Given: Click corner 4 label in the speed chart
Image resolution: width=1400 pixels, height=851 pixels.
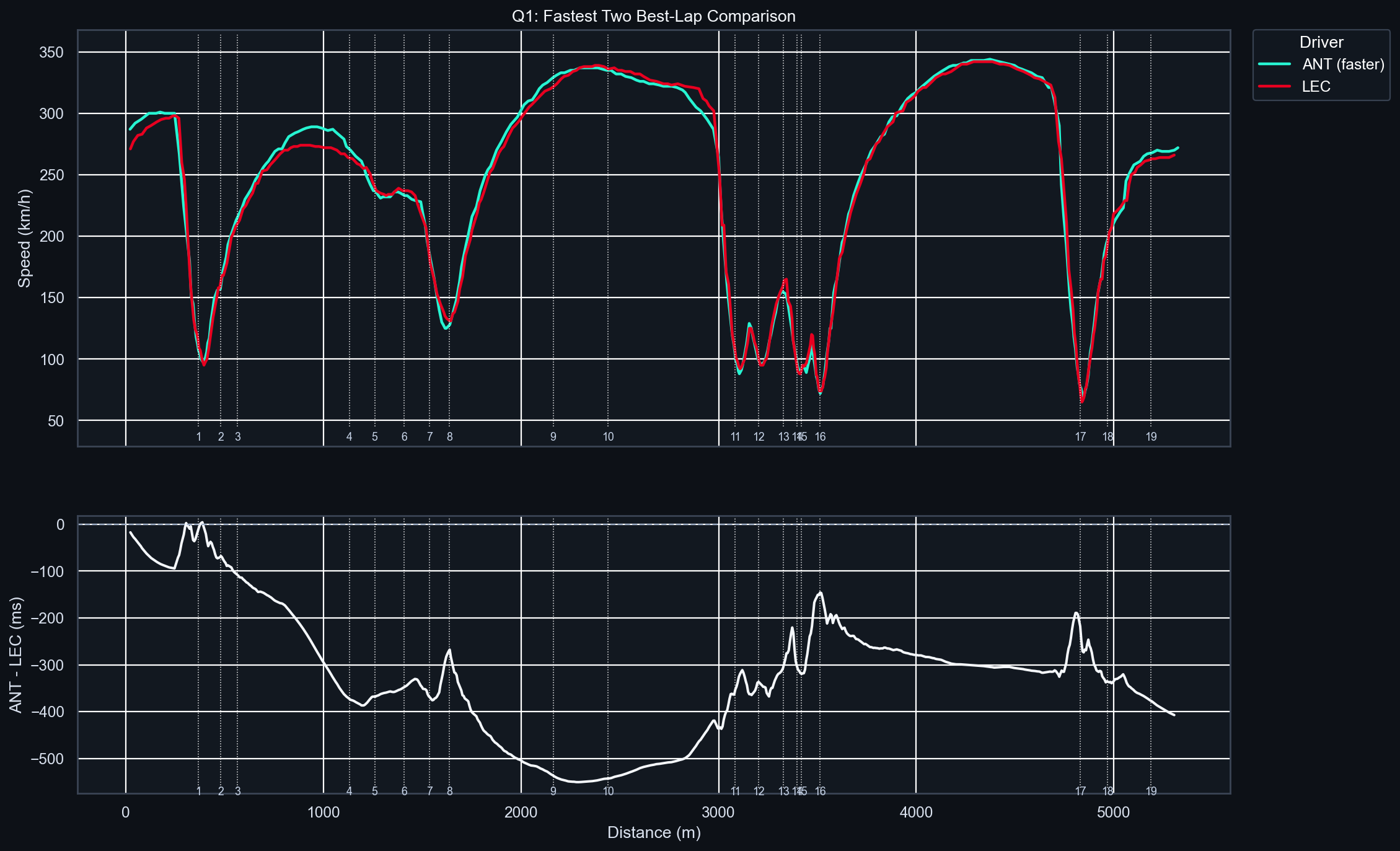Looking at the screenshot, I should click(350, 437).
